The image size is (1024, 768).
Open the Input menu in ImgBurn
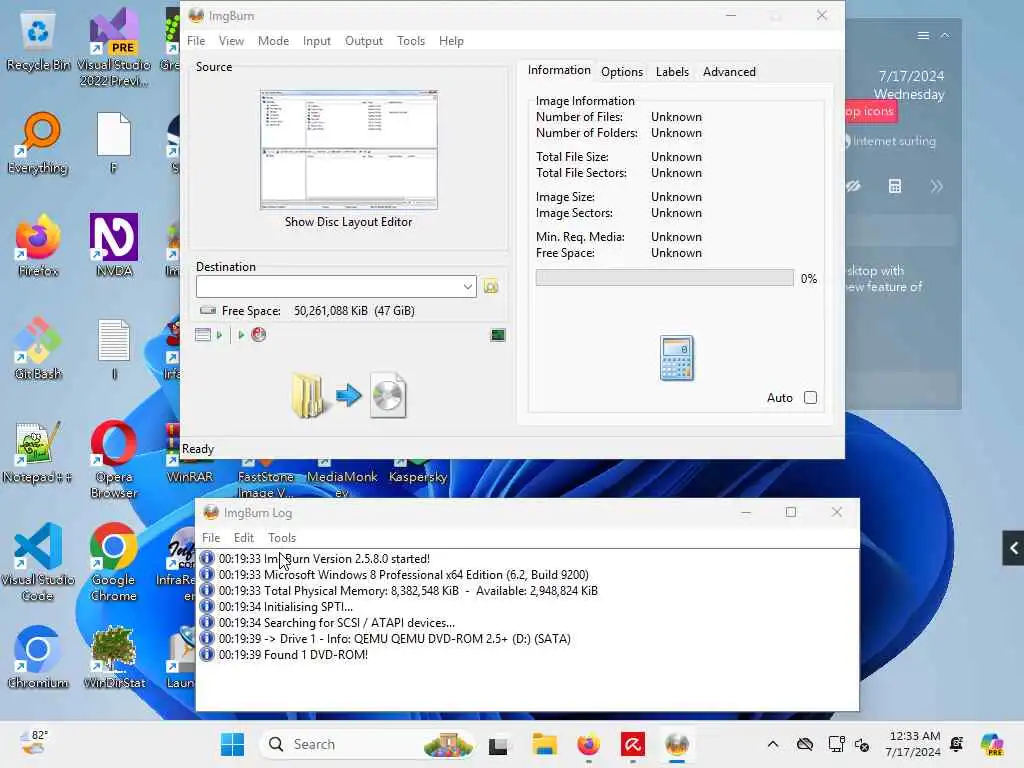coord(317,40)
